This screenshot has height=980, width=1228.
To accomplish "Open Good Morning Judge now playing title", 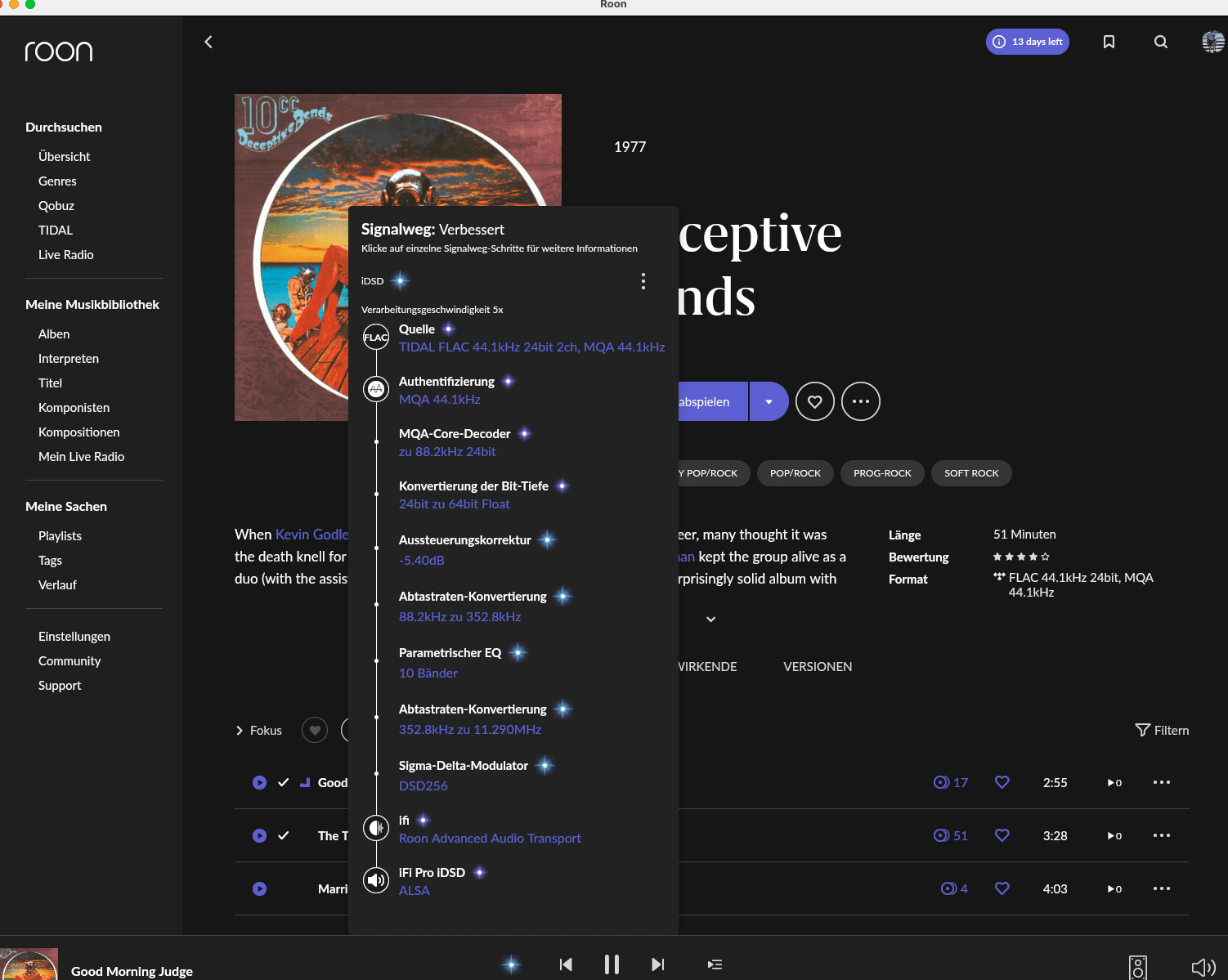I will pyautogui.click(x=132, y=971).
